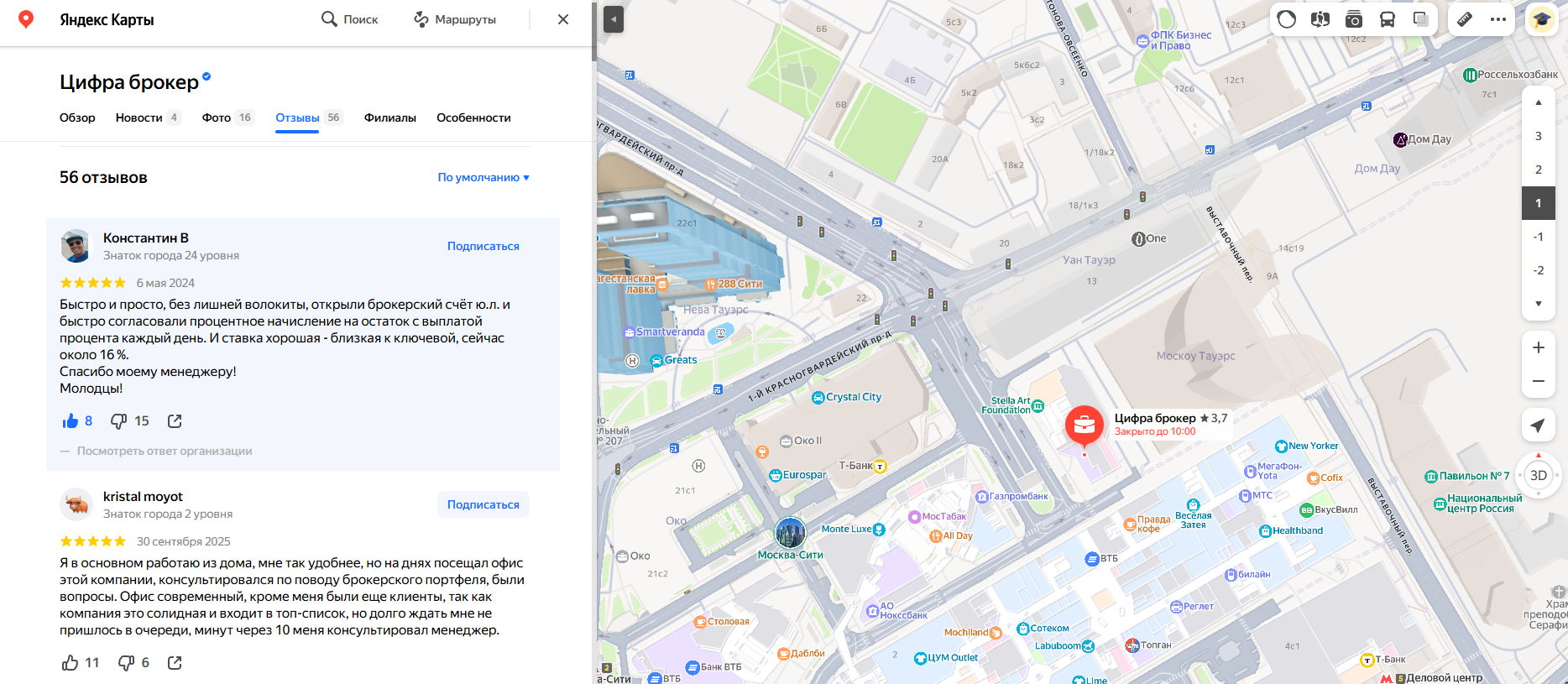Viewport: 1568px width, 684px height.
Task: Open the По умолчанию sorting dropdown
Action: [x=483, y=177]
